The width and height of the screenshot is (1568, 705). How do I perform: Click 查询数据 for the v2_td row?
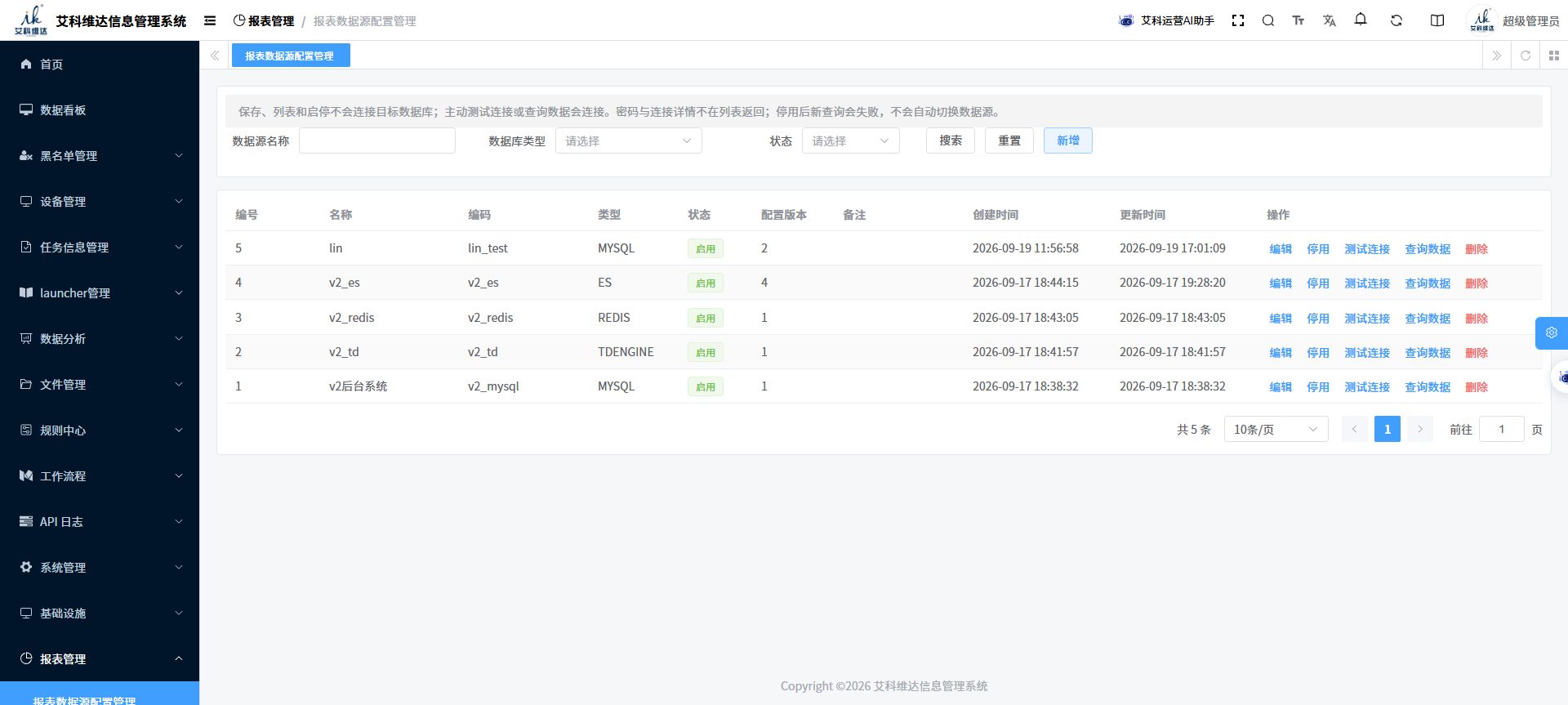(x=1428, y=353)
